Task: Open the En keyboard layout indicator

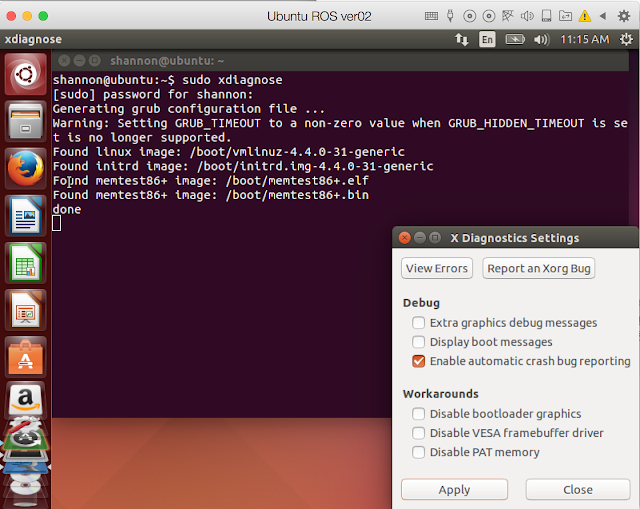Action: [x=487, y=40]
